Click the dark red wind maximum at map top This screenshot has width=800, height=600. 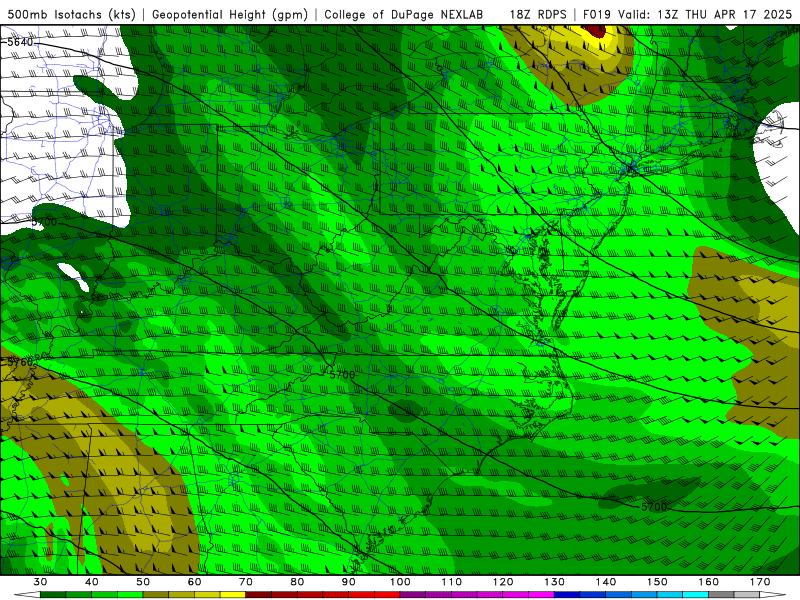[596, 31]
